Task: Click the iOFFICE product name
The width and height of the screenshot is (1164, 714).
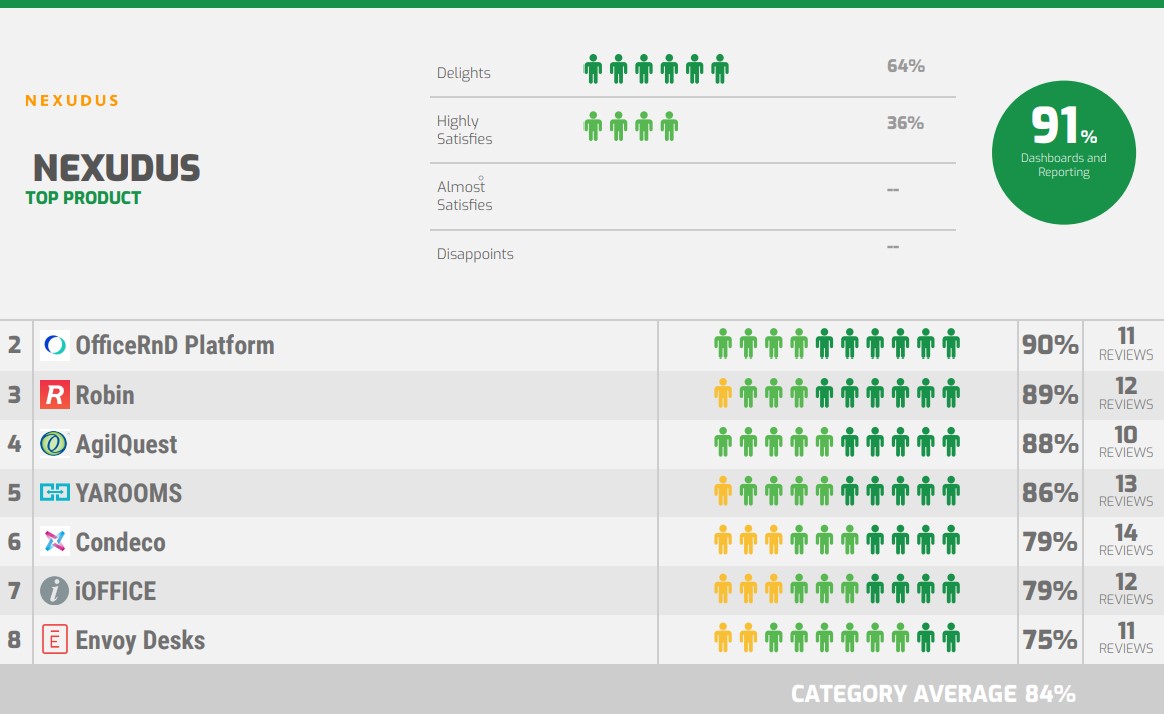Action: [x=115, y=591]
